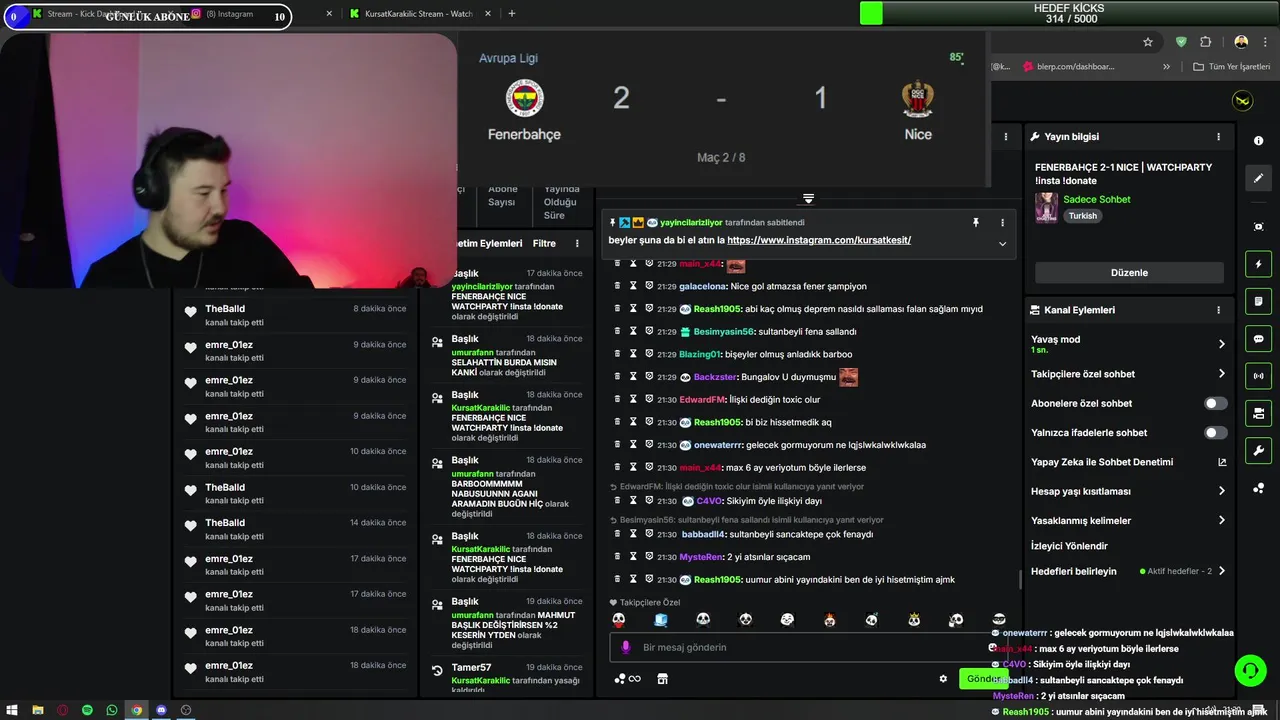Open a new browser tab

click(512, 14)
